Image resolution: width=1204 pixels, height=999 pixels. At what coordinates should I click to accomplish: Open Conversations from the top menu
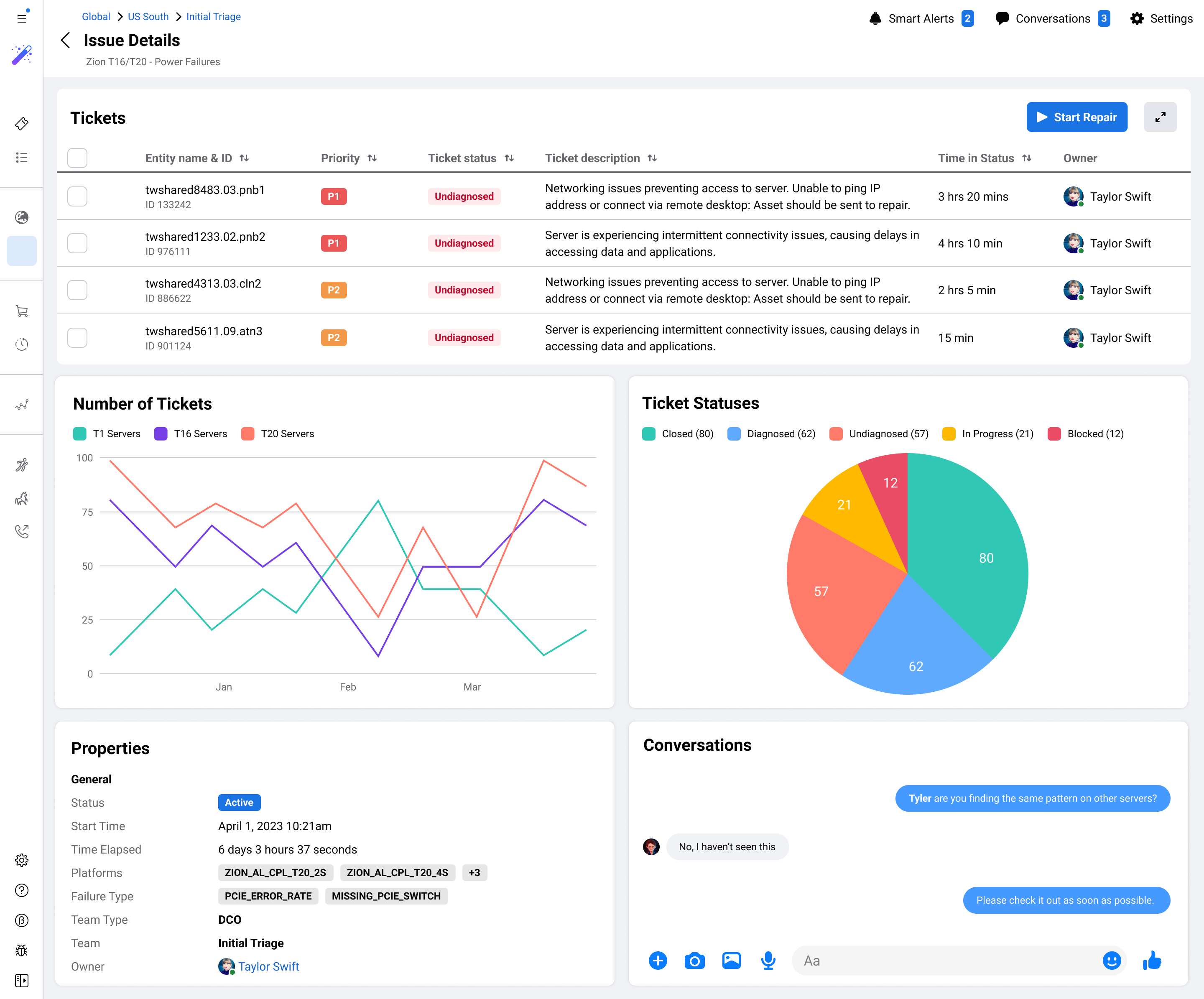[x=1052, y=18]
